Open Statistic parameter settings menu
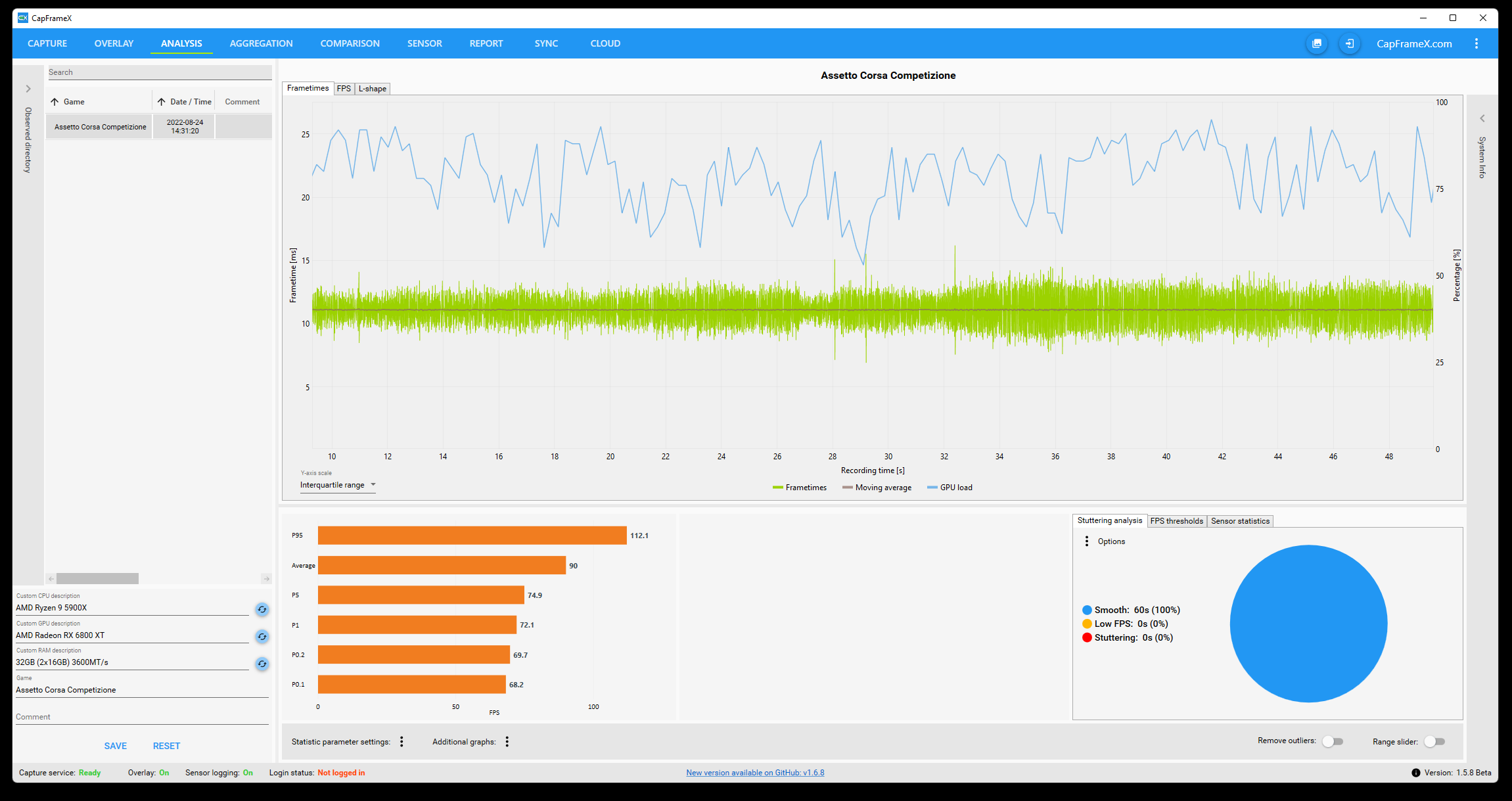Viewport: 1512px width, 801px height. click(x=401, y=742)
